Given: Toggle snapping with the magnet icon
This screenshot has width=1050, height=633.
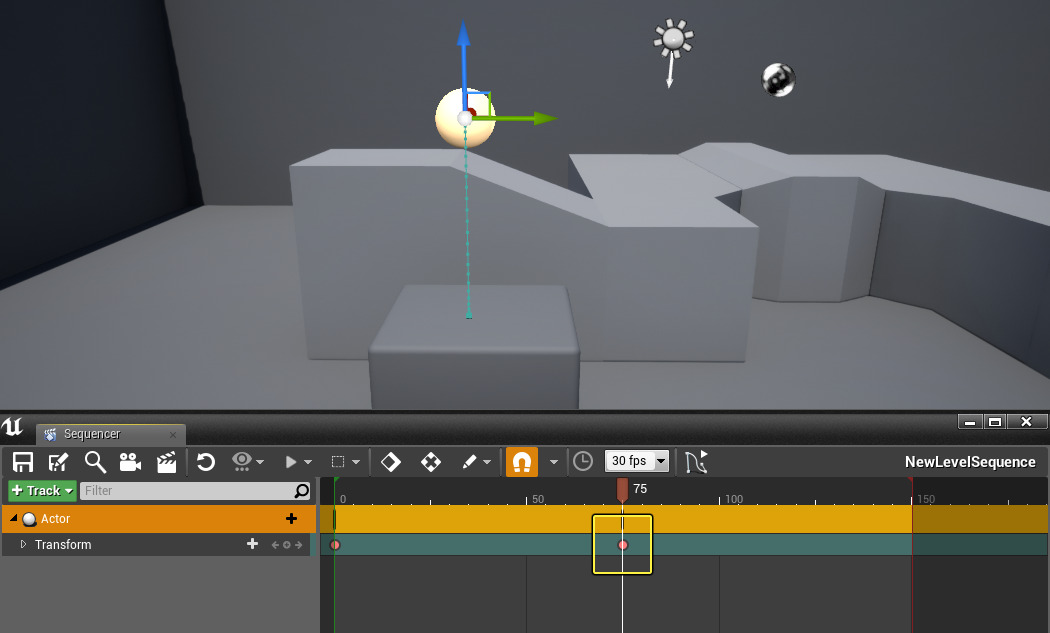Looking at the screenshot, I should point(521,461).
